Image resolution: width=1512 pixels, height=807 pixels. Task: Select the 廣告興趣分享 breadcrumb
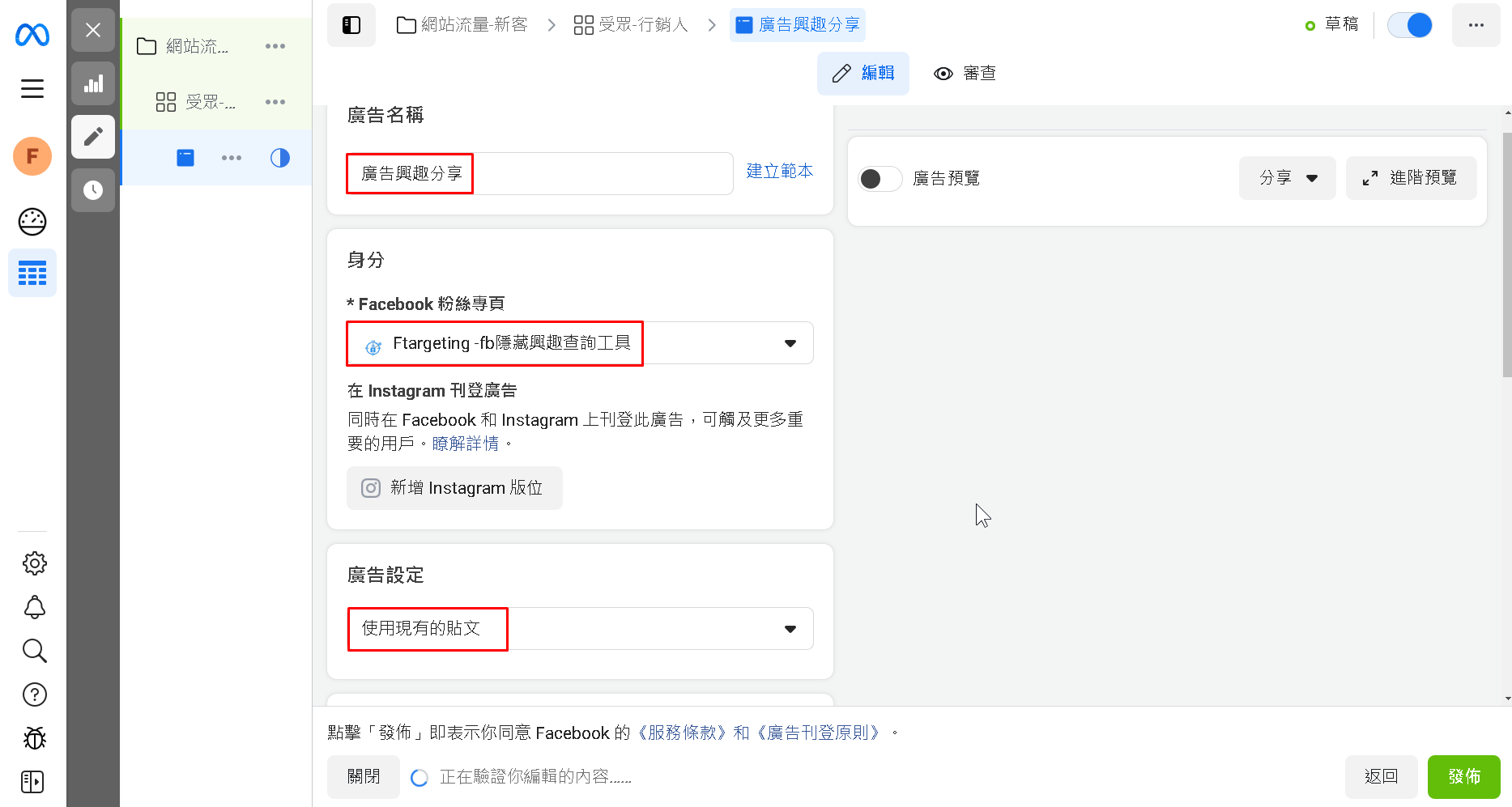pyautogui.click(x=798, y=25)
